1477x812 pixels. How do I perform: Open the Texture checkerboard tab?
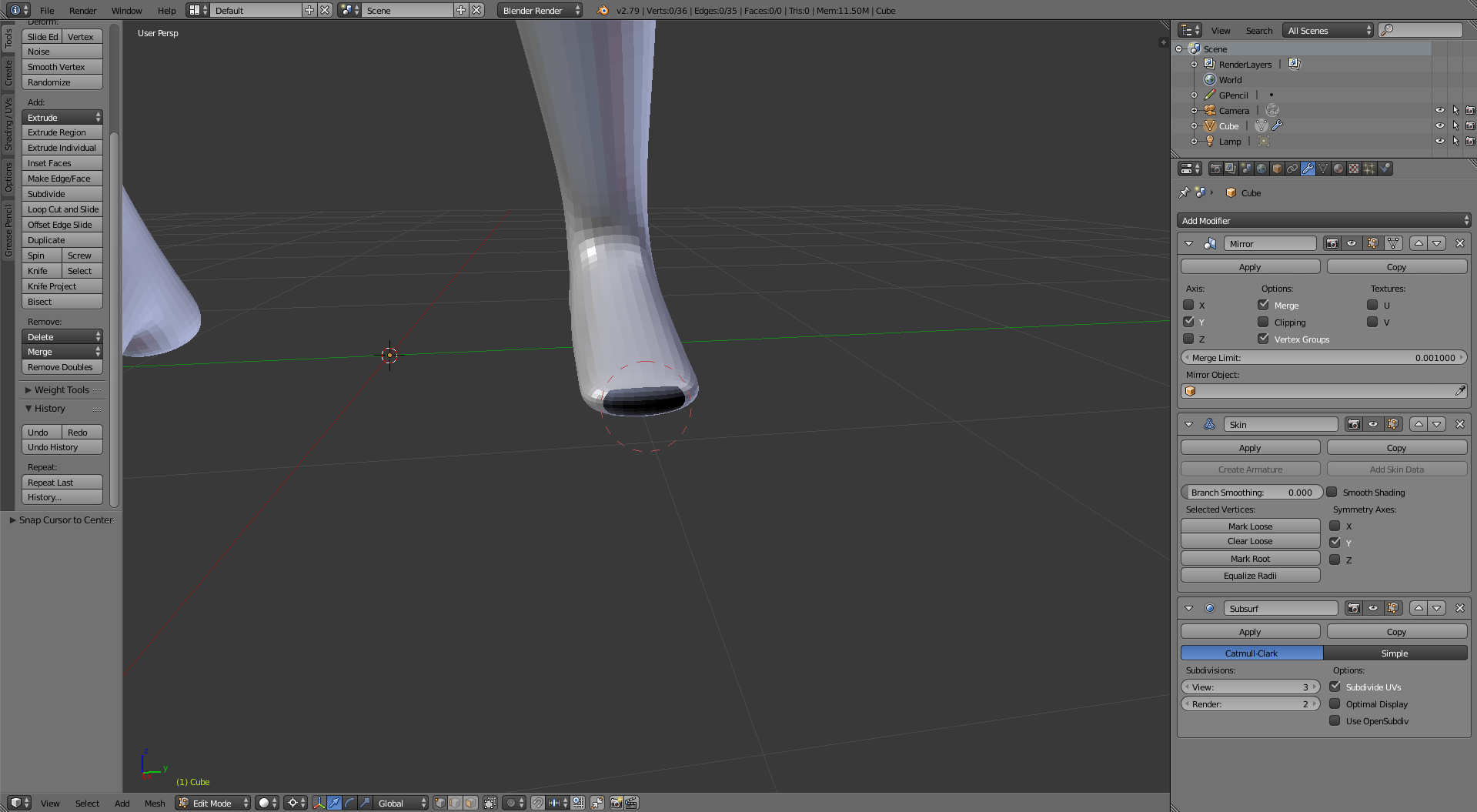(x=1354, y=169)
